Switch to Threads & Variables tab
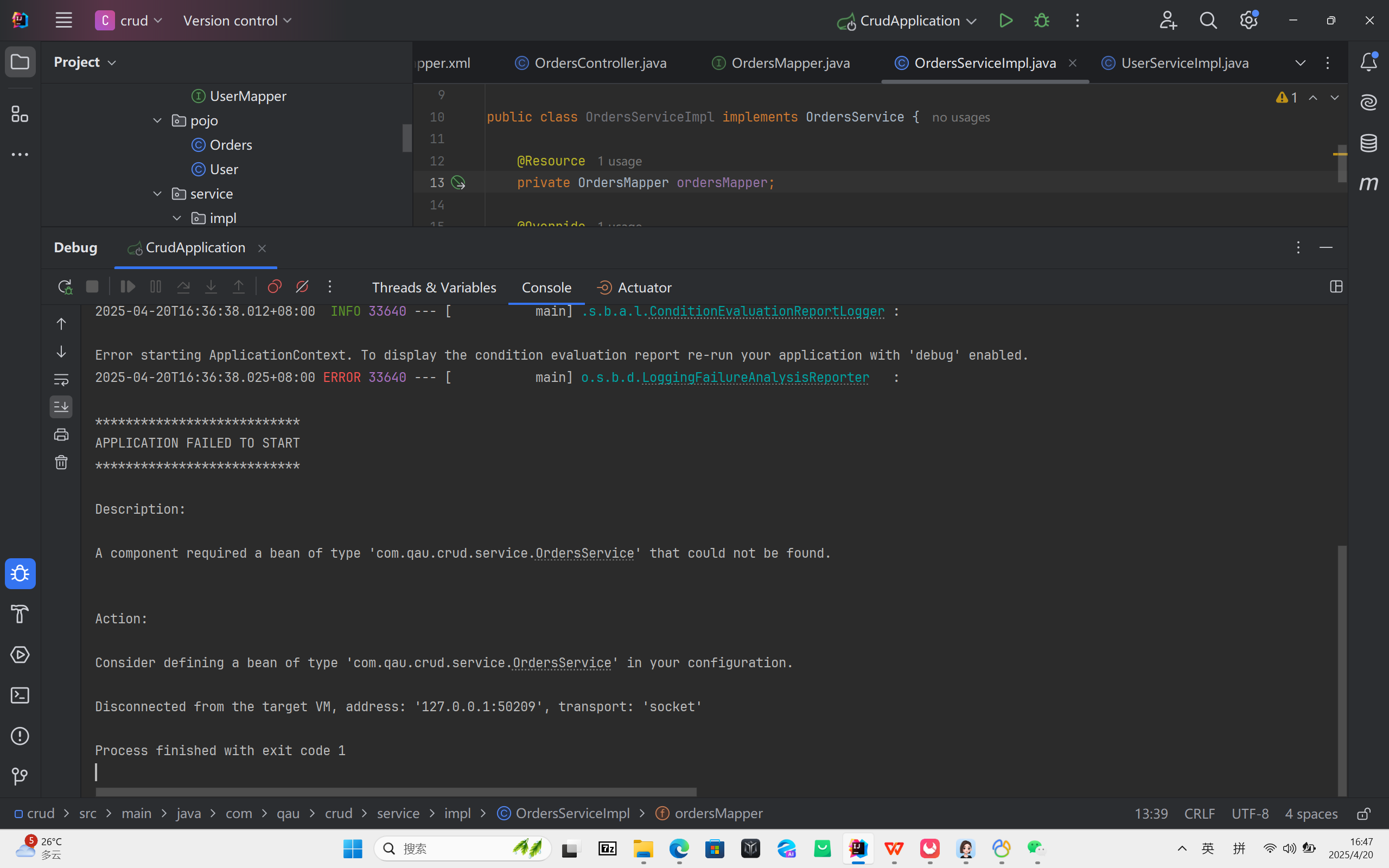1389x868 pixels. pos(434,287)
